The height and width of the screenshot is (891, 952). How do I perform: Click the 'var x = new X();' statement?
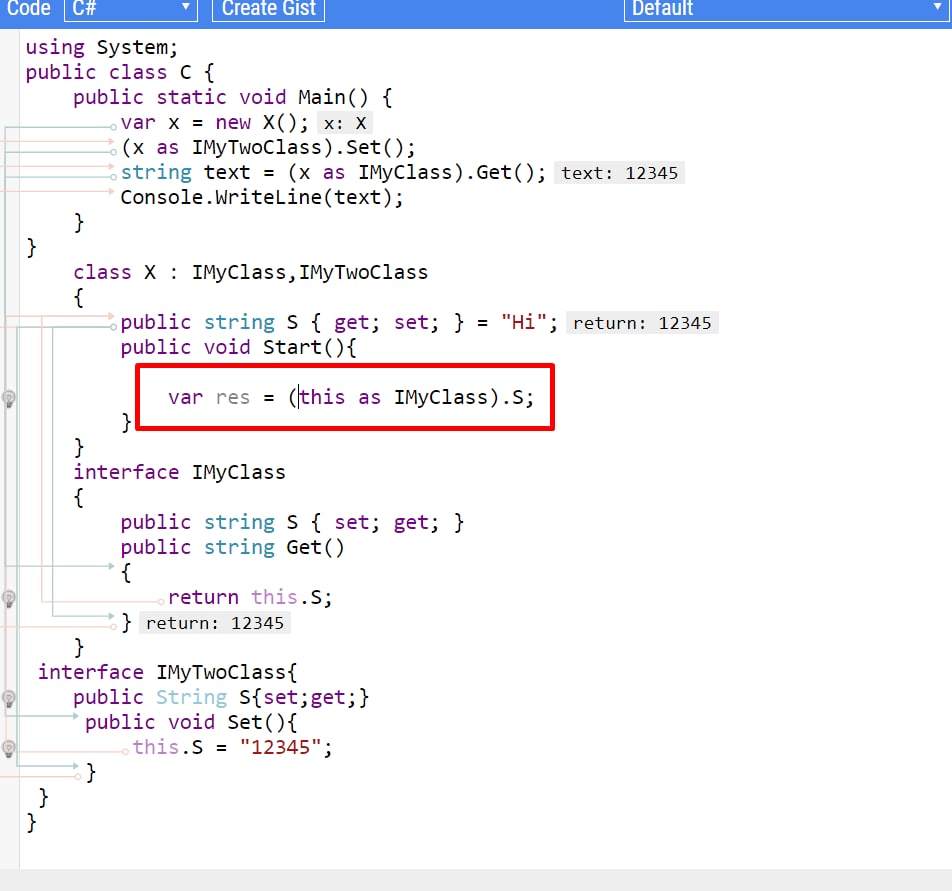[215, 123]
